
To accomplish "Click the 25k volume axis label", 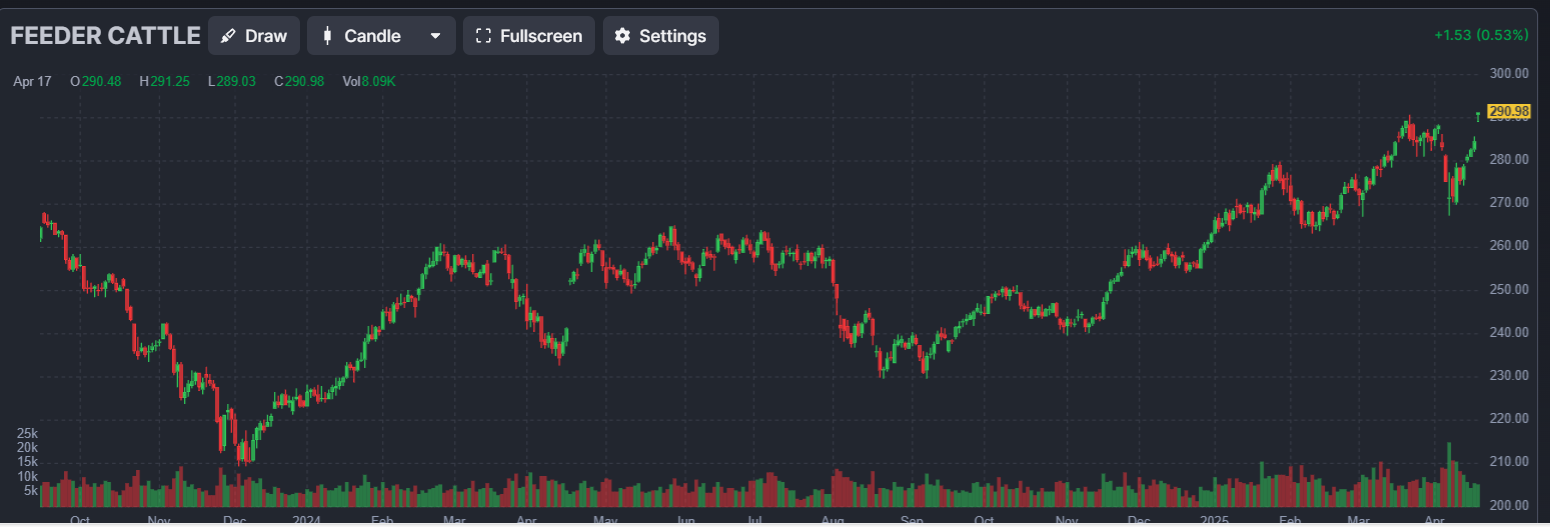I will [26, 433].
